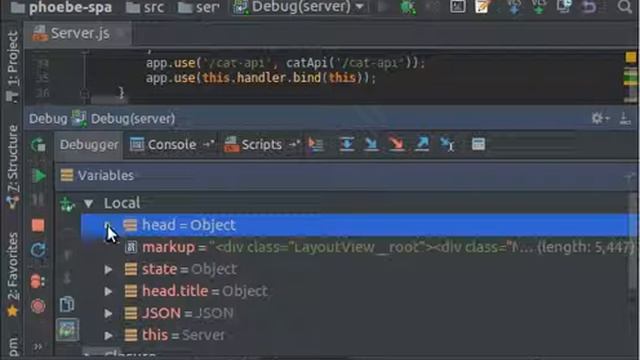Viewport: 640px width, 360px height.
Task: Click Show Execution Point icon
Action: pos(316,144)
